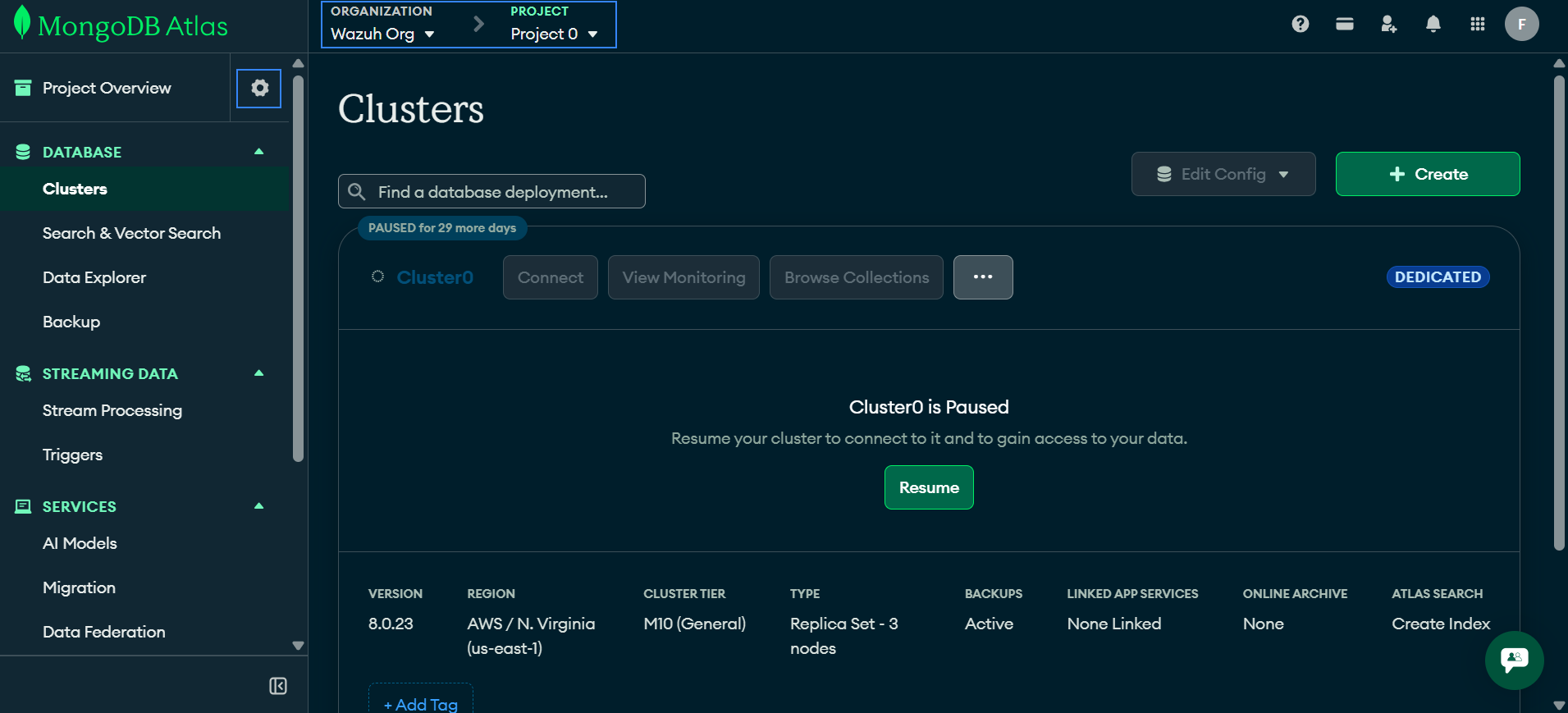Image resolution: width=1568 pixels, height=713 pixels.
Task: Click the Services section icon
Action: coord(23,506)
